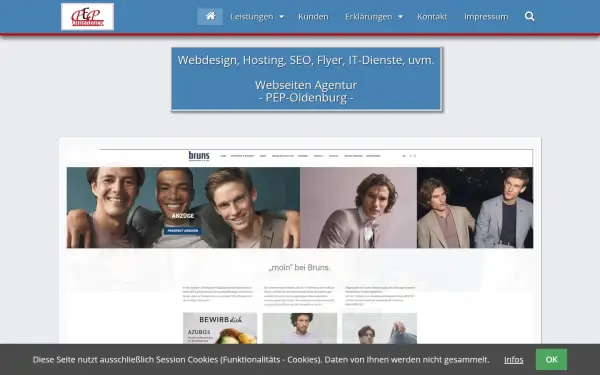
Task: Click the Webseiten Agentur PEP-Oldenburg banner
Action: 306,79
